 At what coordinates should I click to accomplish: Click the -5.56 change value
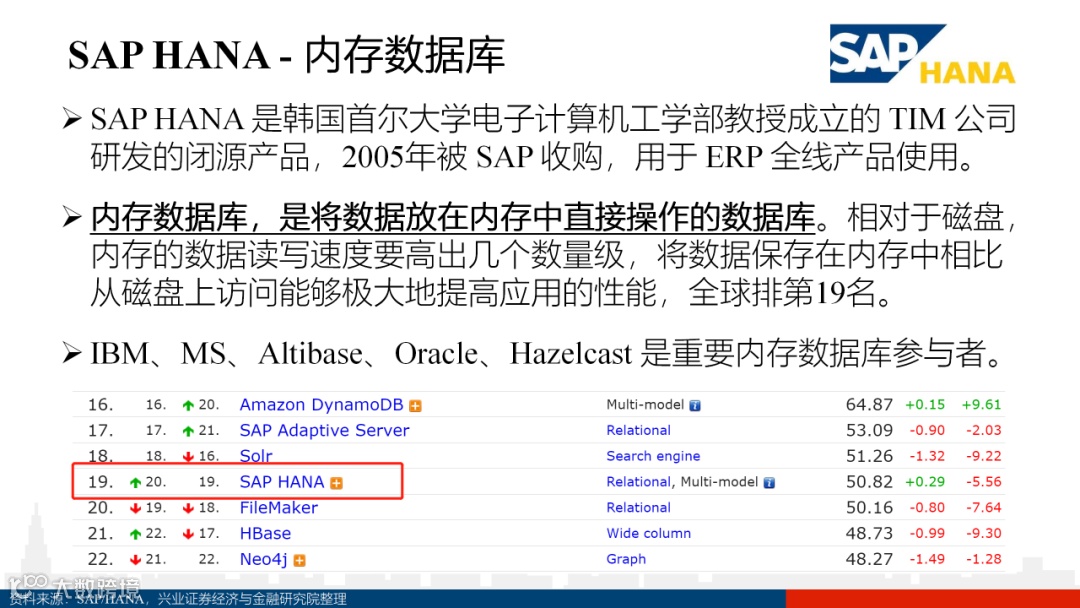(x=983, y=482)
